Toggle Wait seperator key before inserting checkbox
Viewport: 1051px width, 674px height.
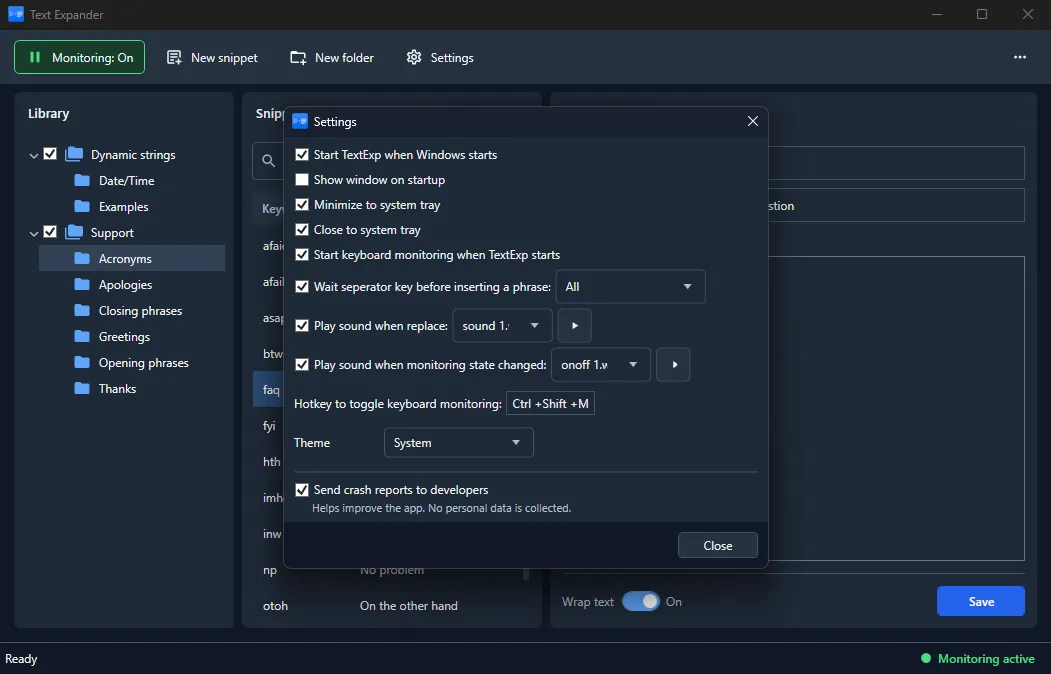click(x=302, y=287)
